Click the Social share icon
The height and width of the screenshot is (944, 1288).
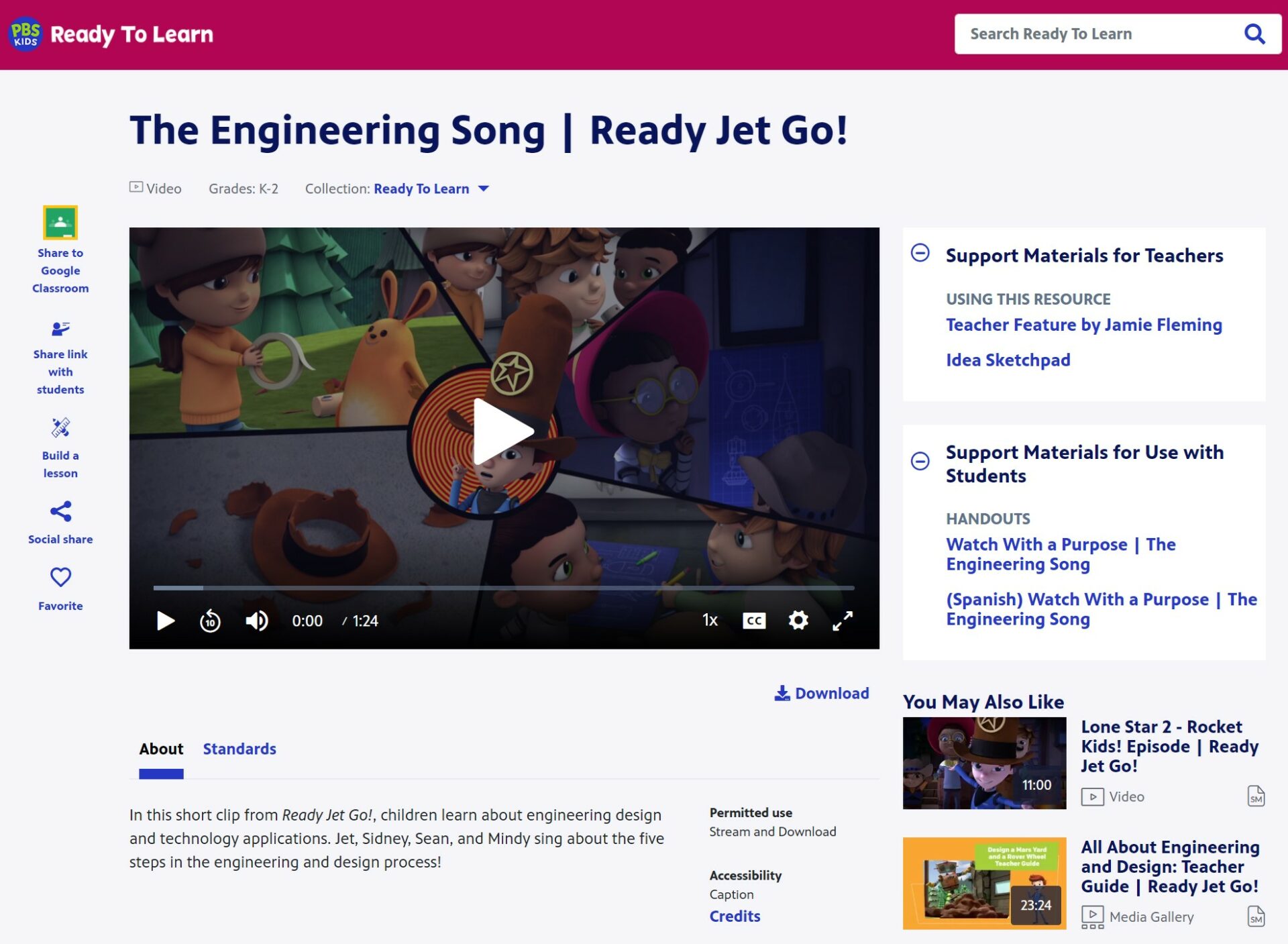pos(60,511)
